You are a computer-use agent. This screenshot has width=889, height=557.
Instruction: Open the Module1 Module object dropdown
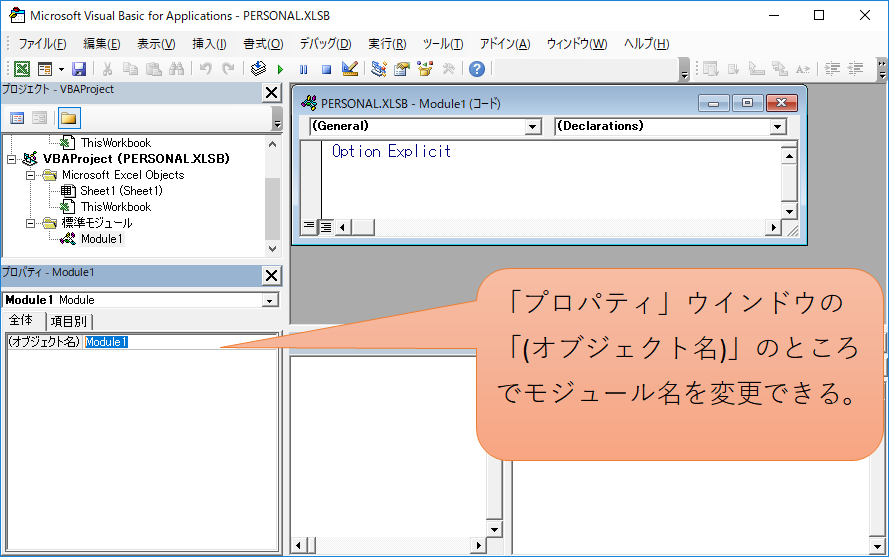point(270,300)
